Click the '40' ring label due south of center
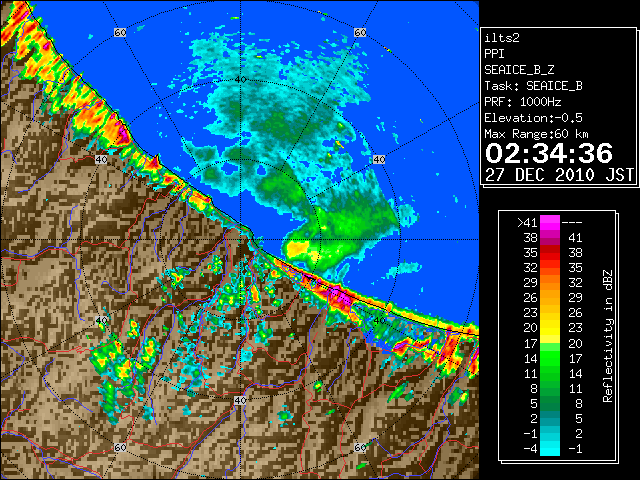This screenshot has width=640, height=480. 240,400
